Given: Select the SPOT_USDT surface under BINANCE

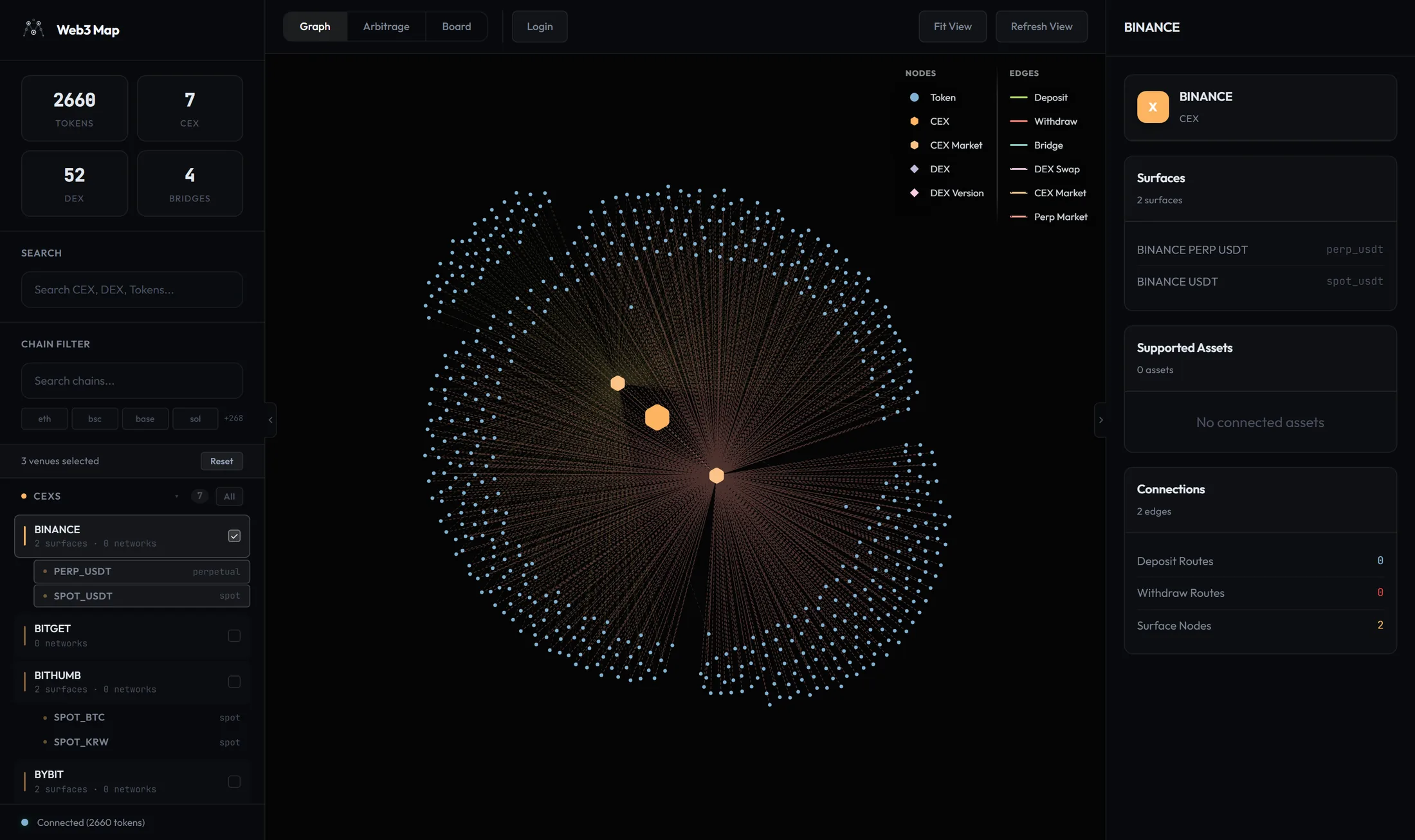Looking at the screenshot, I should (x=141, y=596).
